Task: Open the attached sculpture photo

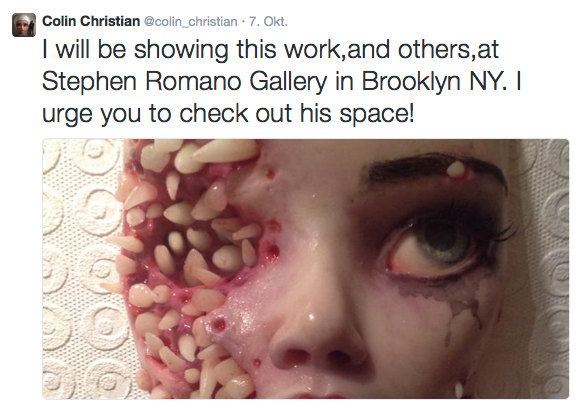Action: tap(305, 269)
